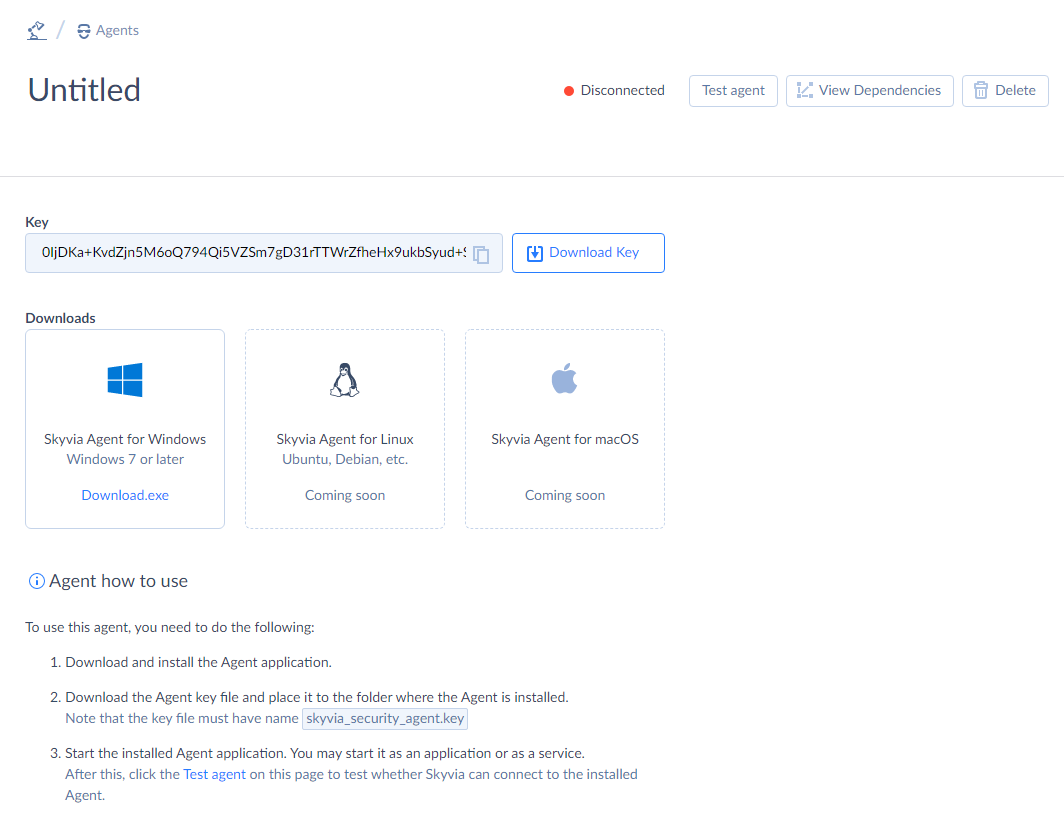Follow the Test agent link in step 3
Image resolution: width=1064 pixels, height=818 pixels.
[214, 775]
